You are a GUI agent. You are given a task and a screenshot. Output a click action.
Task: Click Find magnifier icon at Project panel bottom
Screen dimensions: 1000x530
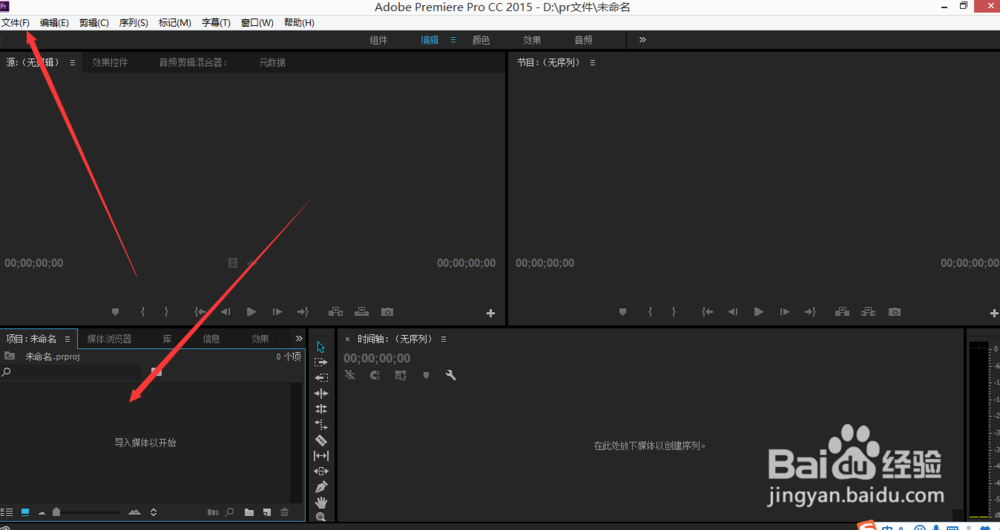click(230, 512)
